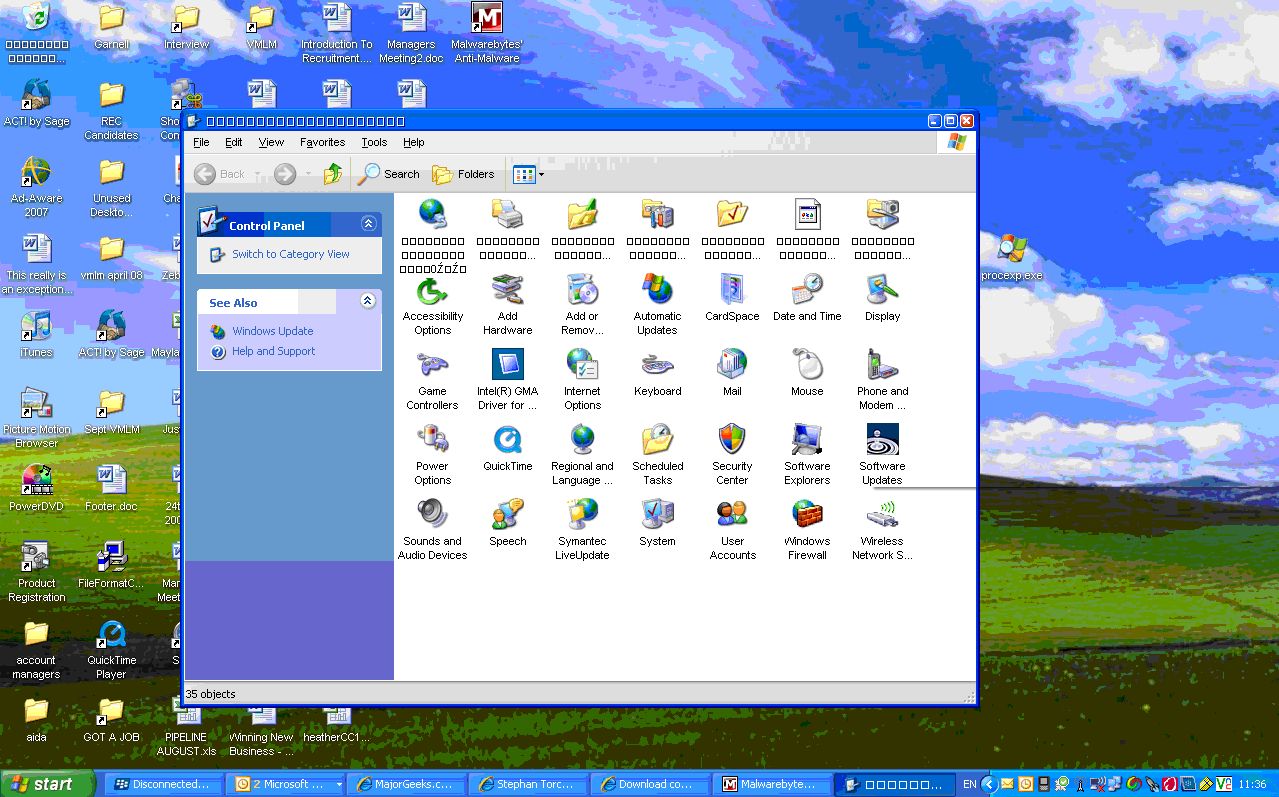Open the Views dropdown in toolbar
Viewport: 1279px width, 797px height.
coord(528,174)
